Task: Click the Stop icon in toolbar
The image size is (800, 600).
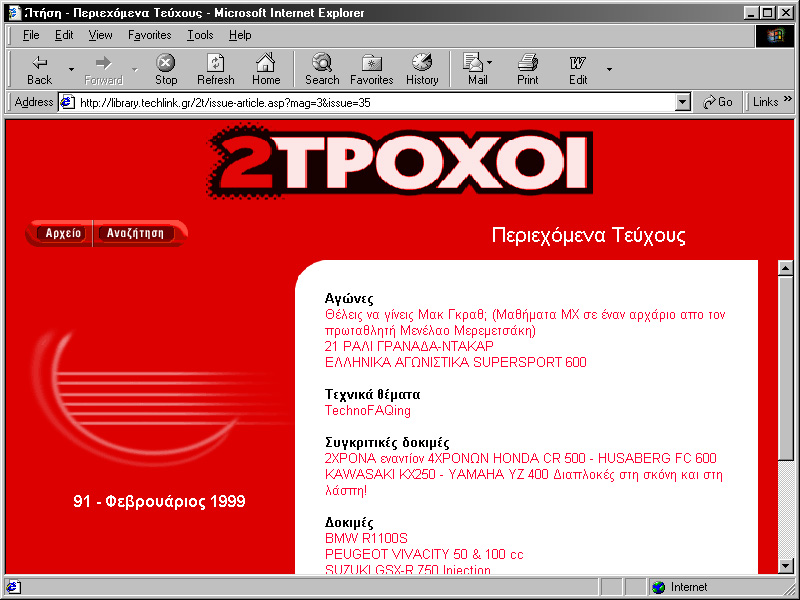Action: tap(166, 63)
